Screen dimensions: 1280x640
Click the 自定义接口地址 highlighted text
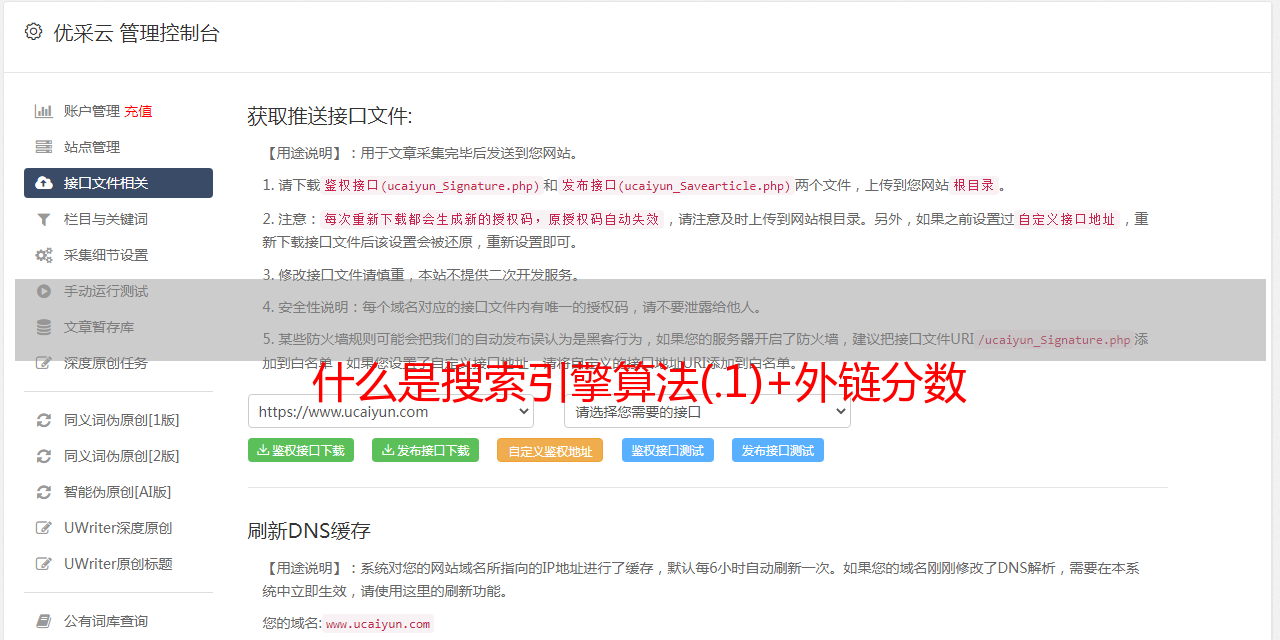tap(1067, 219)
